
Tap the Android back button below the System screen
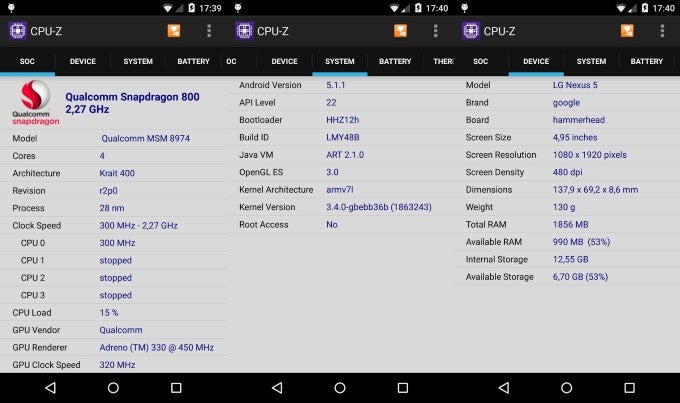[278, 388]
